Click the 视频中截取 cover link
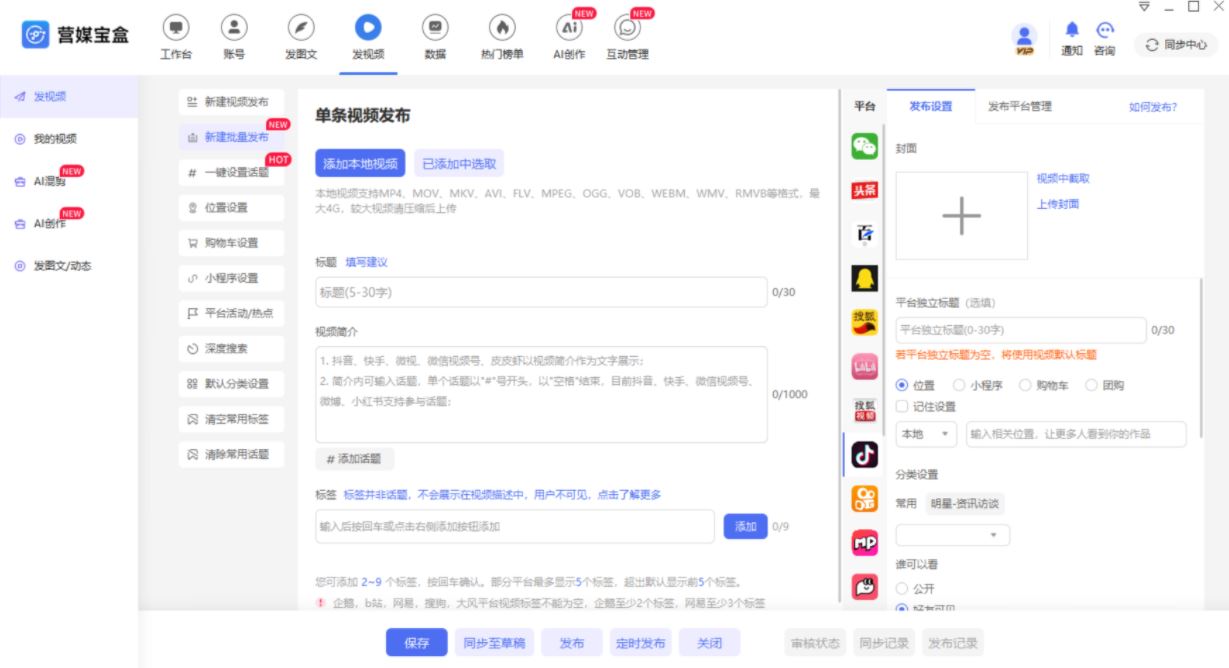The width and height of the screenshot is (1229, 668). [x=1063, y=179]
